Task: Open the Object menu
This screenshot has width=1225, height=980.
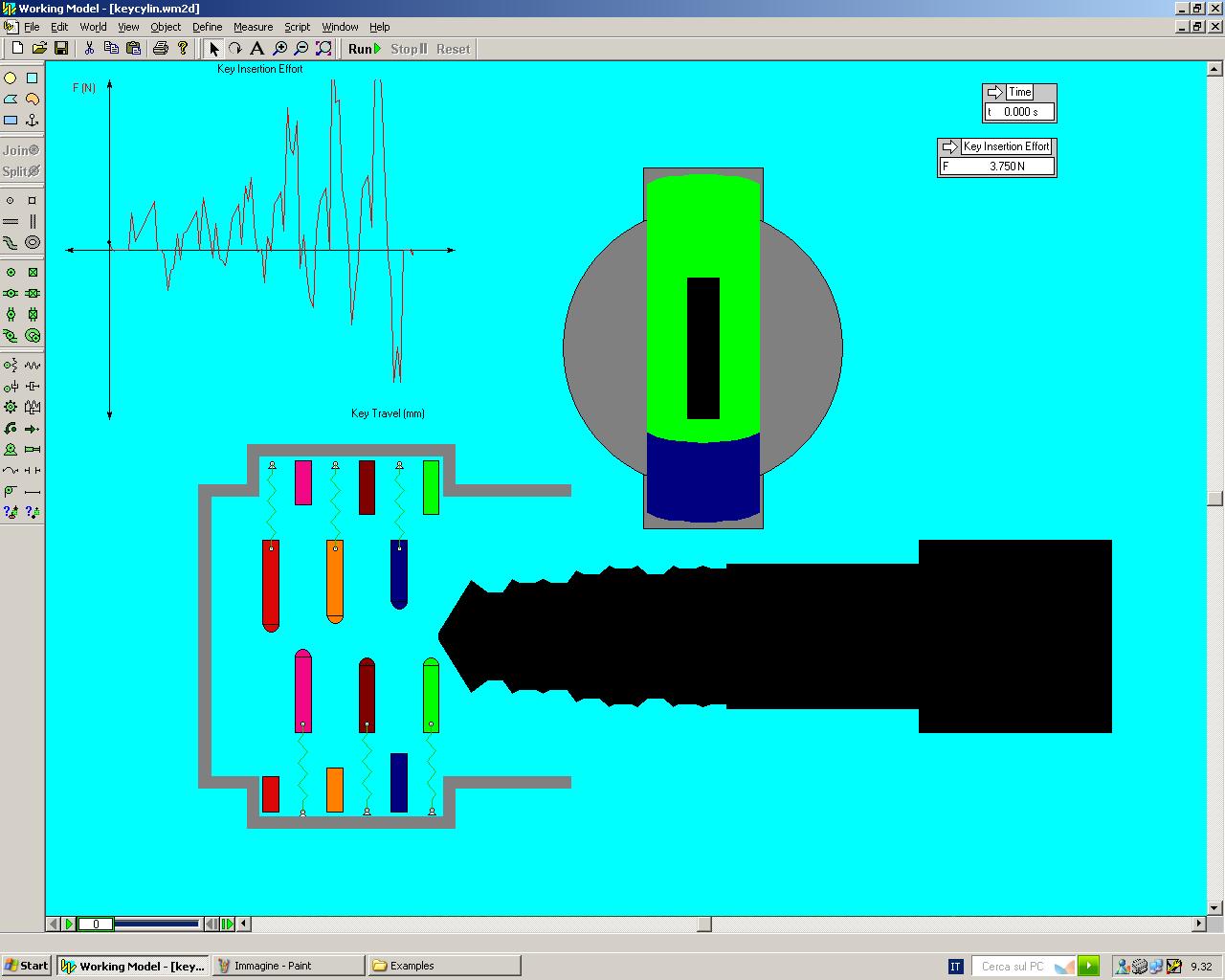Action: coord(166,27)
